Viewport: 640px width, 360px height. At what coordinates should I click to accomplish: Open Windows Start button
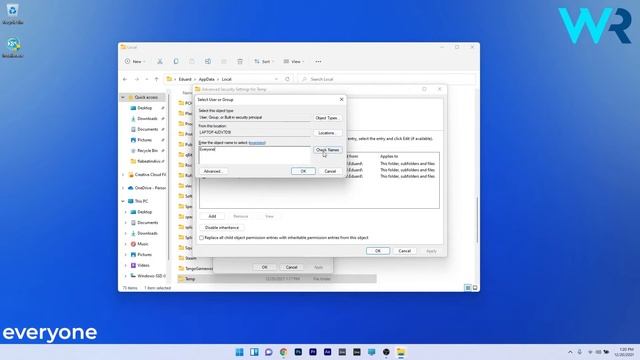click(240, 352)
